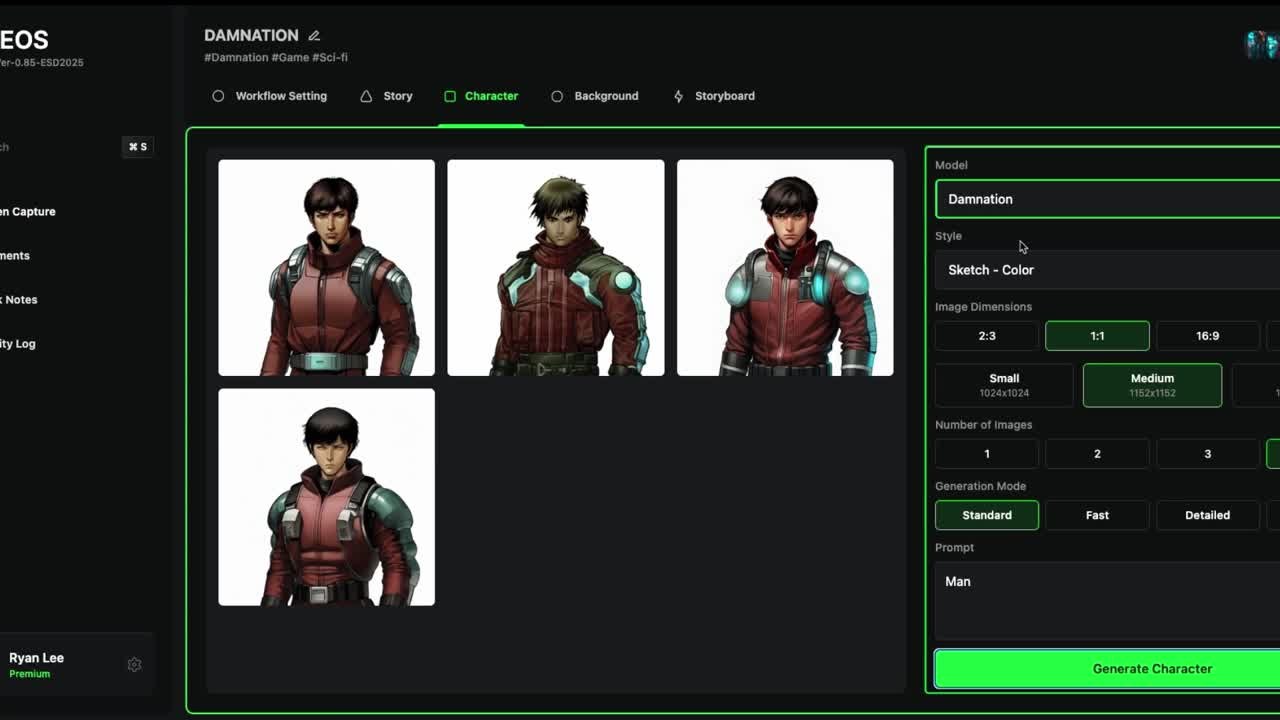Select the 16:9 image dimension

click(x=1208, y=336)
